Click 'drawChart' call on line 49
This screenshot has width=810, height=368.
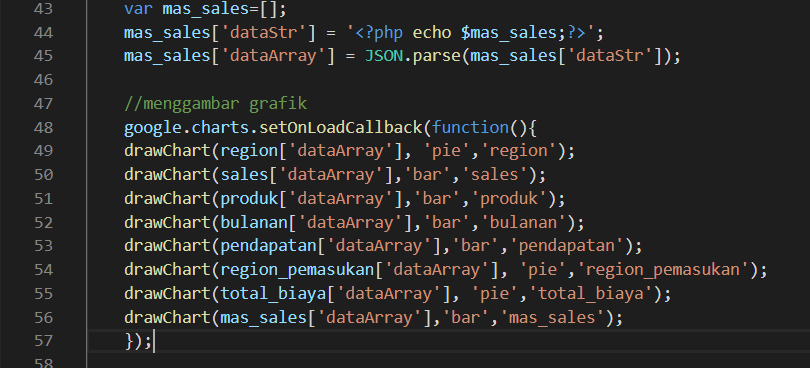pos(167,150)
